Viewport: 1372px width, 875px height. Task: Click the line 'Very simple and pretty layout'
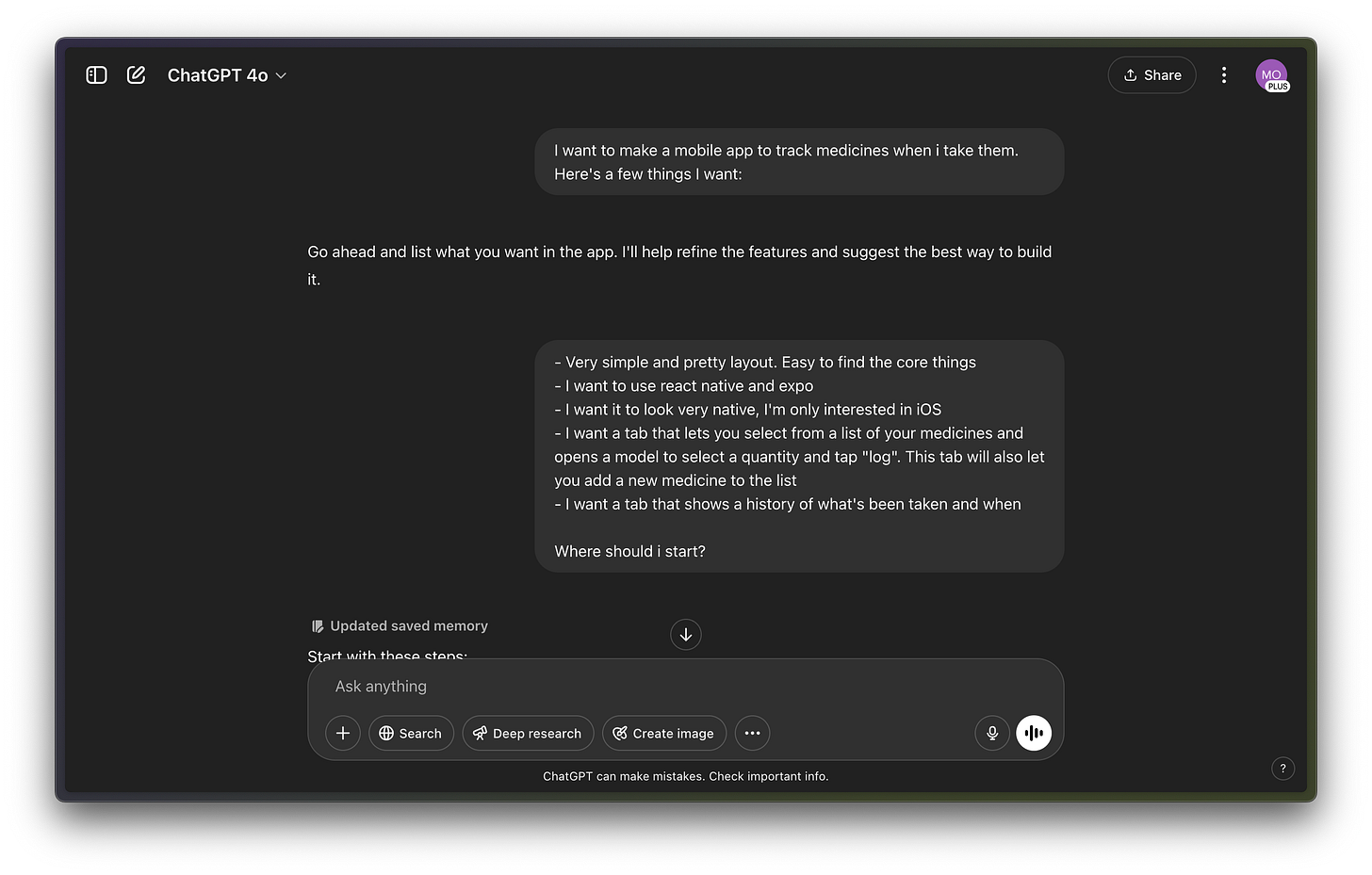pos(765,363)
